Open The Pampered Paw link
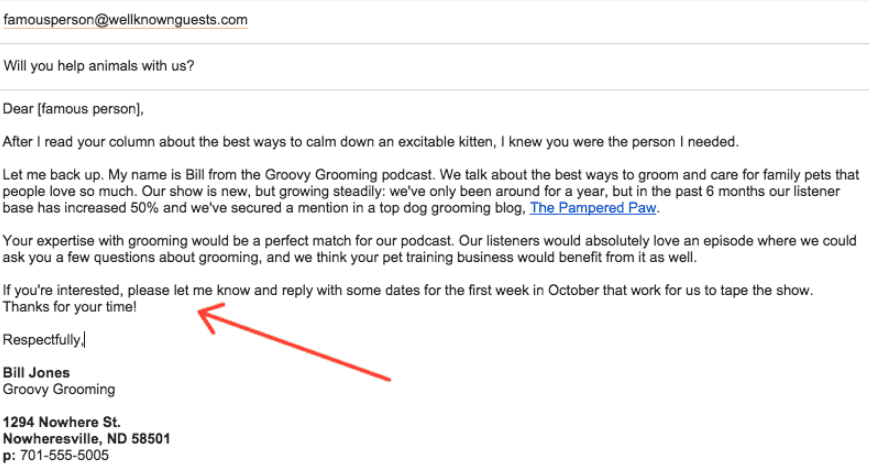869x468 pixels. [593, 208]
